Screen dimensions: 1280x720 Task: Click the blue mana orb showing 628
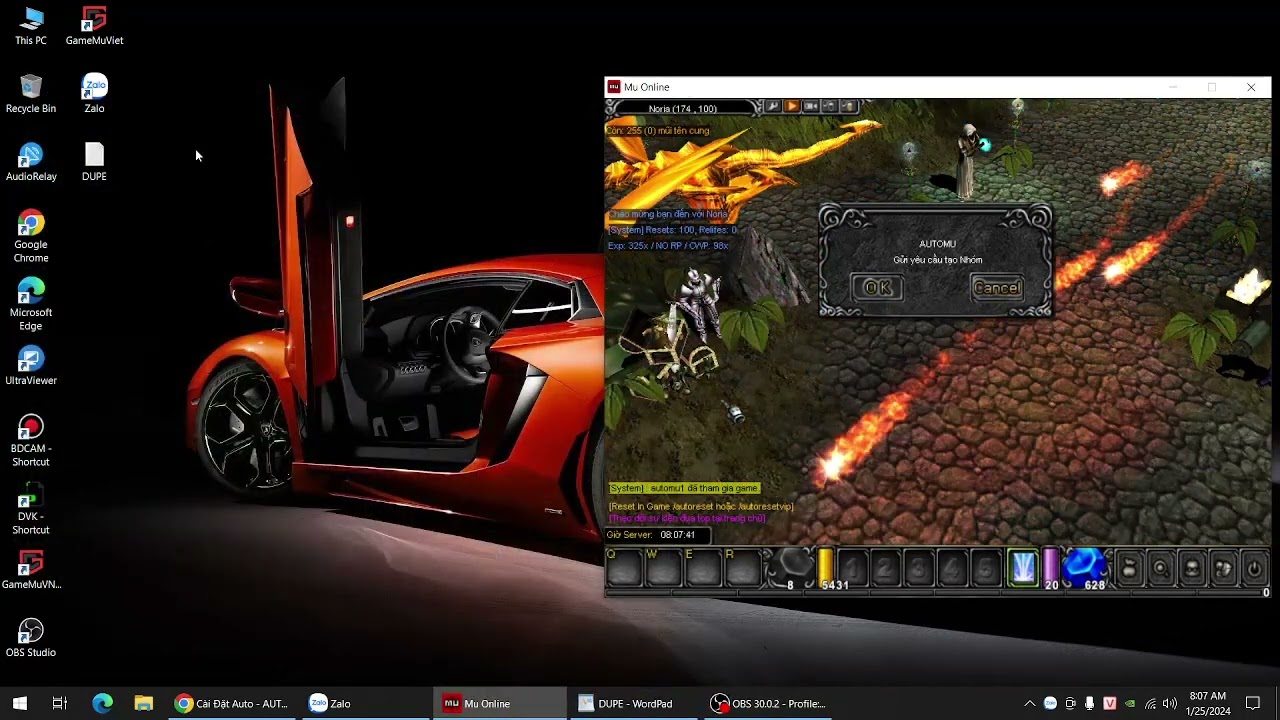pos(1086,568)
